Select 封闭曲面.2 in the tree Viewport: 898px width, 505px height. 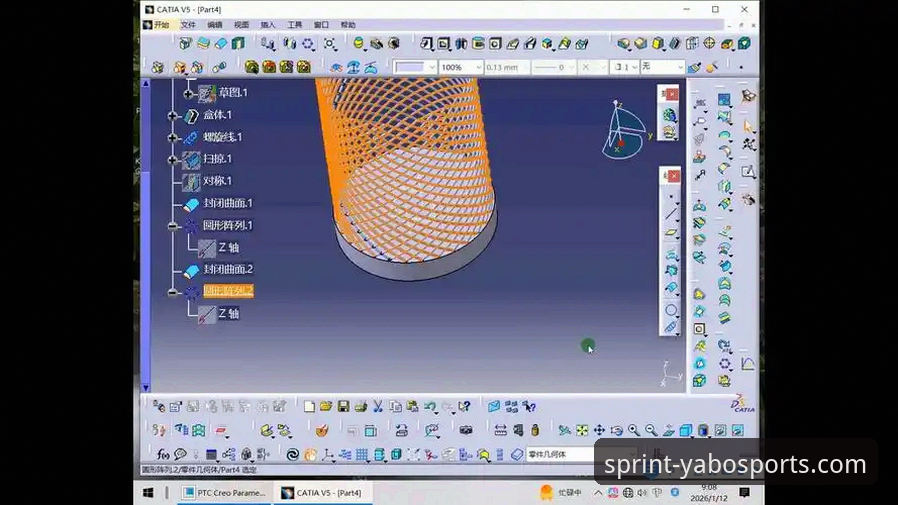[228, 269]
